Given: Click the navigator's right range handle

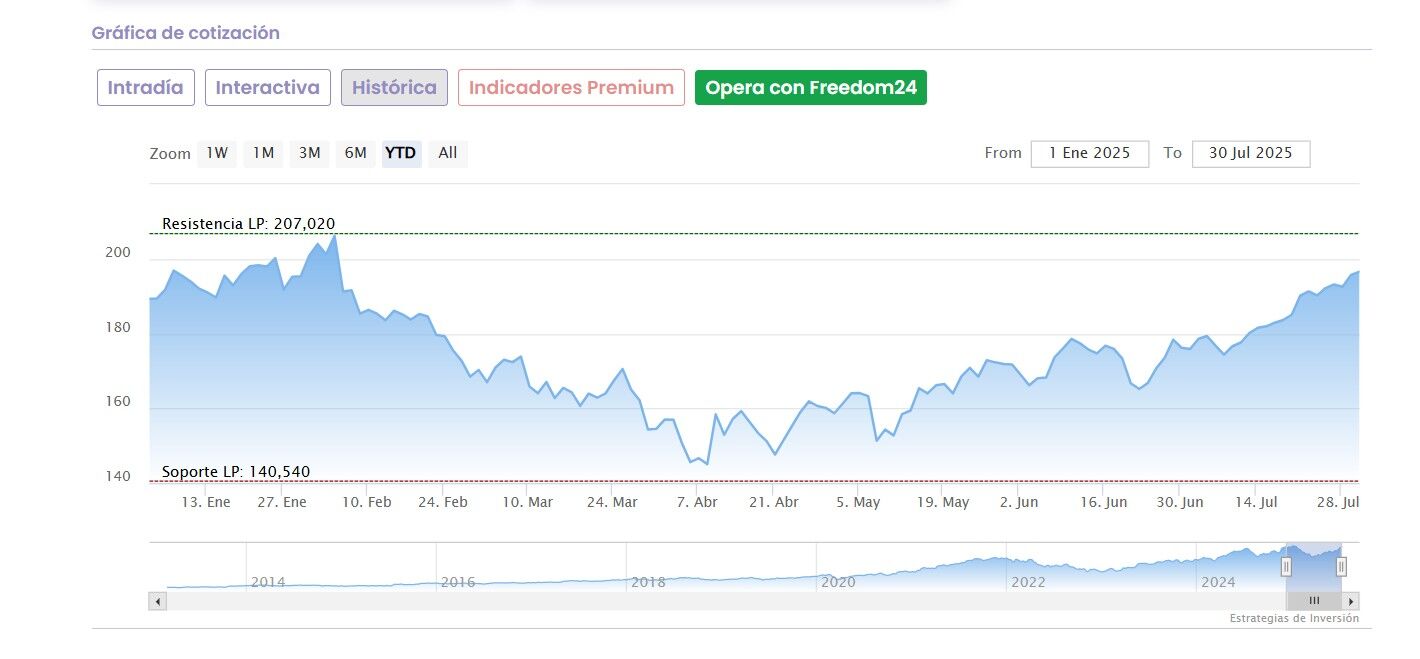Looking at the screenshot, I should click(1341, 567).
